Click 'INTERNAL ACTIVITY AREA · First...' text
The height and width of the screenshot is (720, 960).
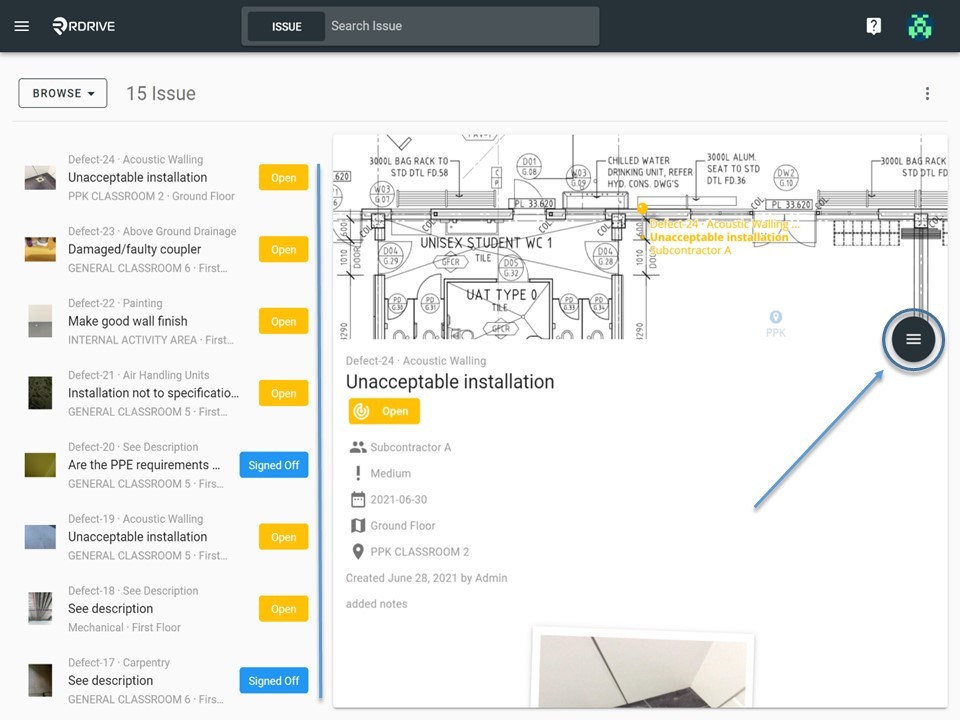(x=151, y=340)
